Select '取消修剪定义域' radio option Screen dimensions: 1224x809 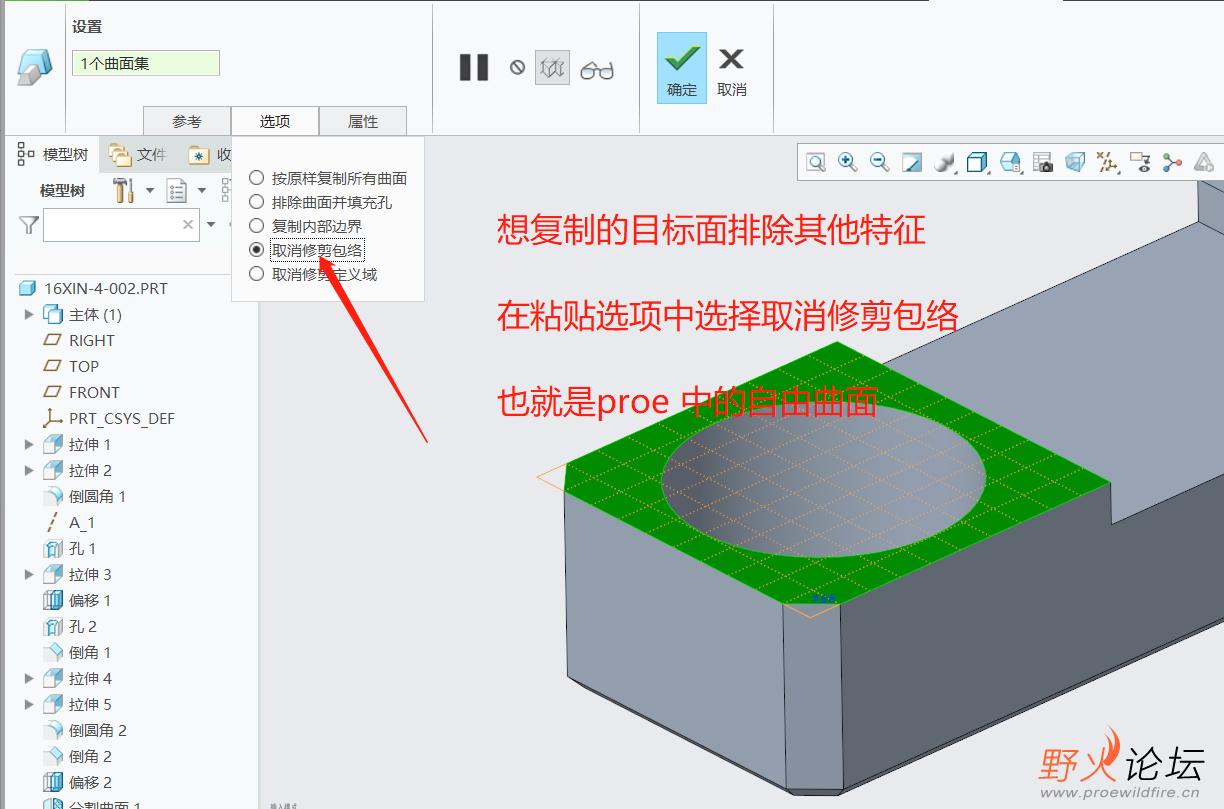pyautogui.click(x=257, y=274)
